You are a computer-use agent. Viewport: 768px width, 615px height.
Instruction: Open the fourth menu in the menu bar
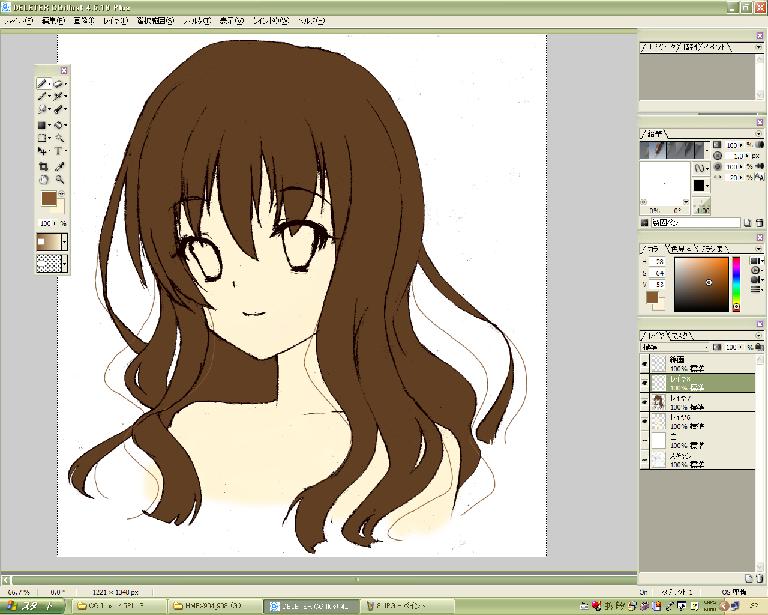(x=115, y=21)
